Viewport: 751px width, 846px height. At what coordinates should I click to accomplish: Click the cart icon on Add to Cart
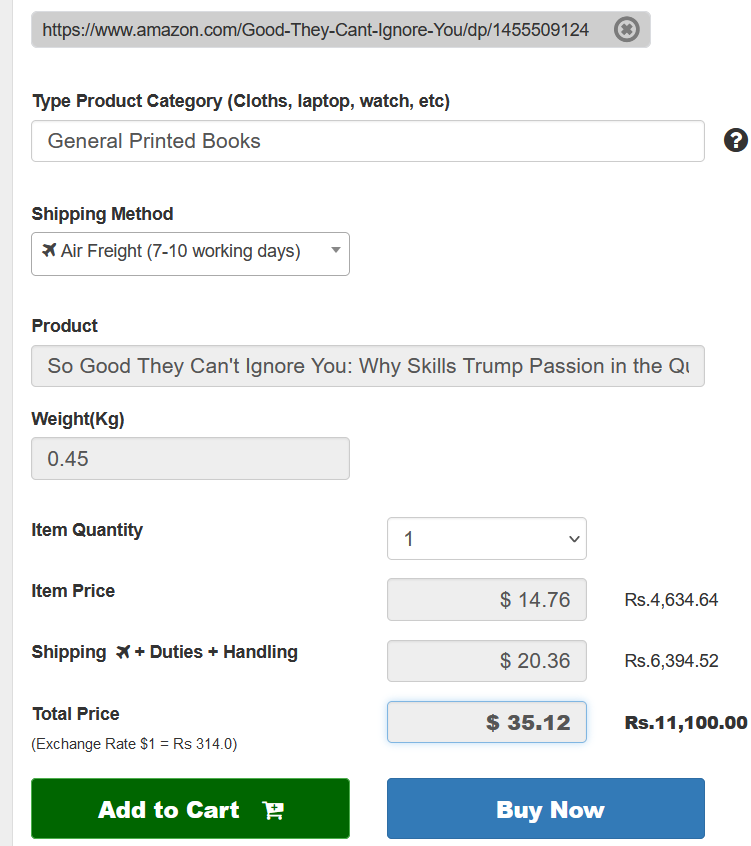click(x=273, y=810)
